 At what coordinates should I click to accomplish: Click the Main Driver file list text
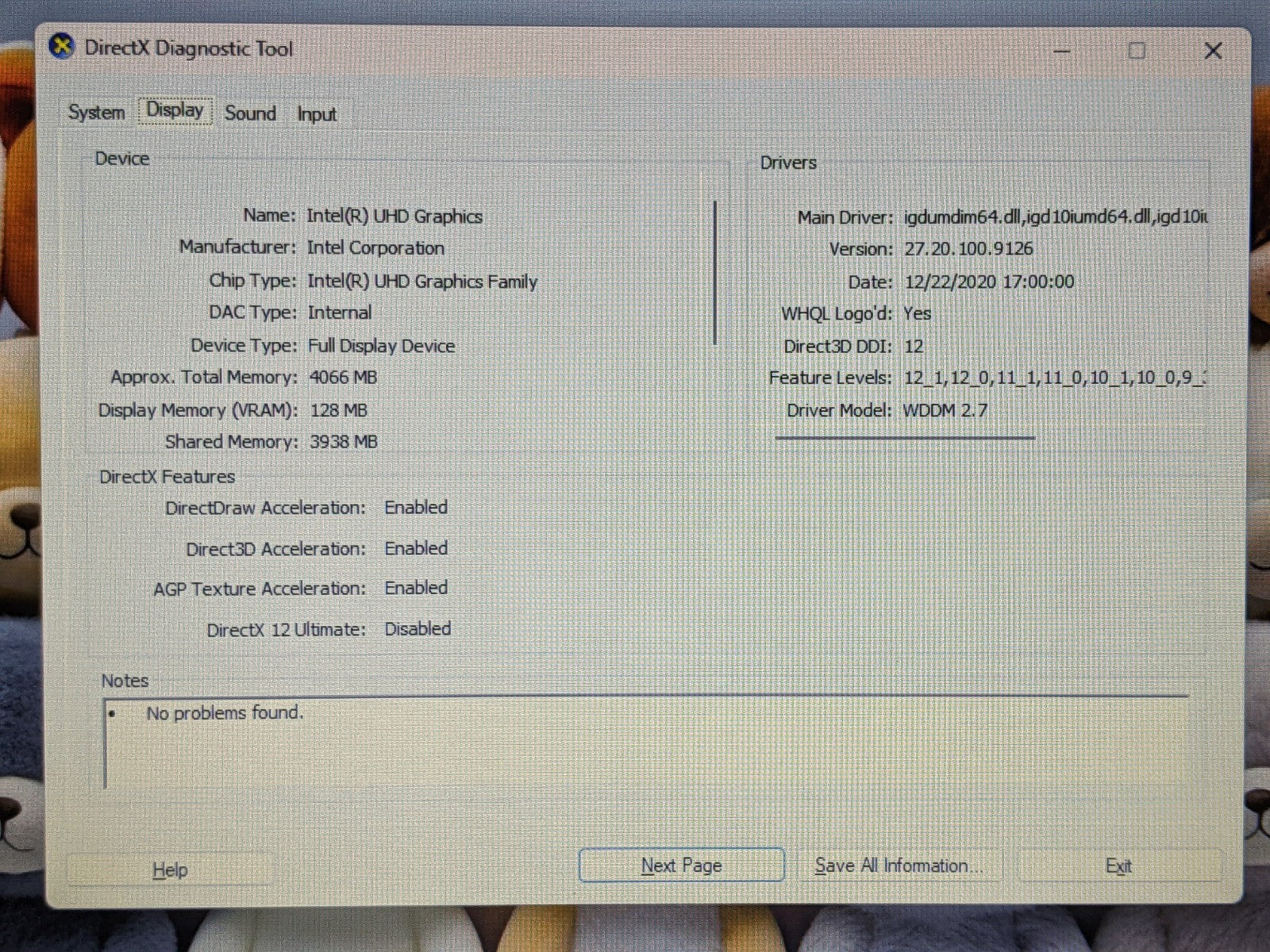click(x=1054, y=217)
